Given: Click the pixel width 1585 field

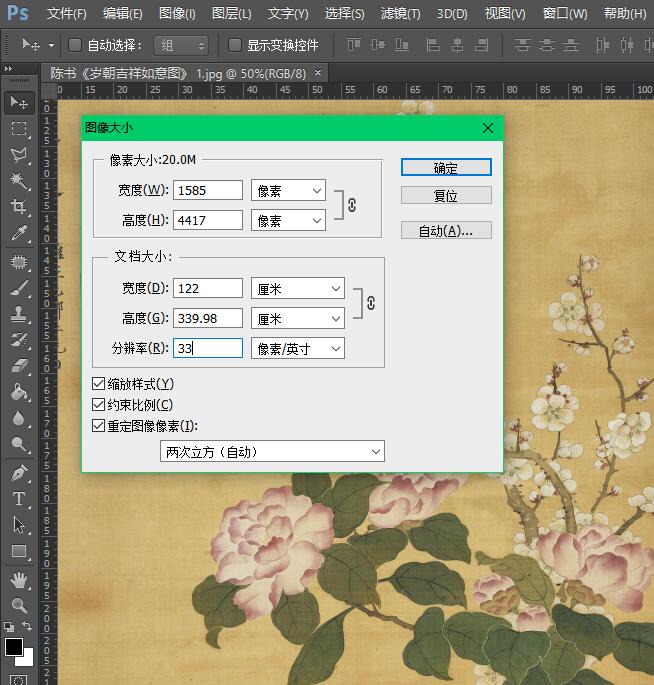Looking at the screenshot, I should (x=208, y=190).
